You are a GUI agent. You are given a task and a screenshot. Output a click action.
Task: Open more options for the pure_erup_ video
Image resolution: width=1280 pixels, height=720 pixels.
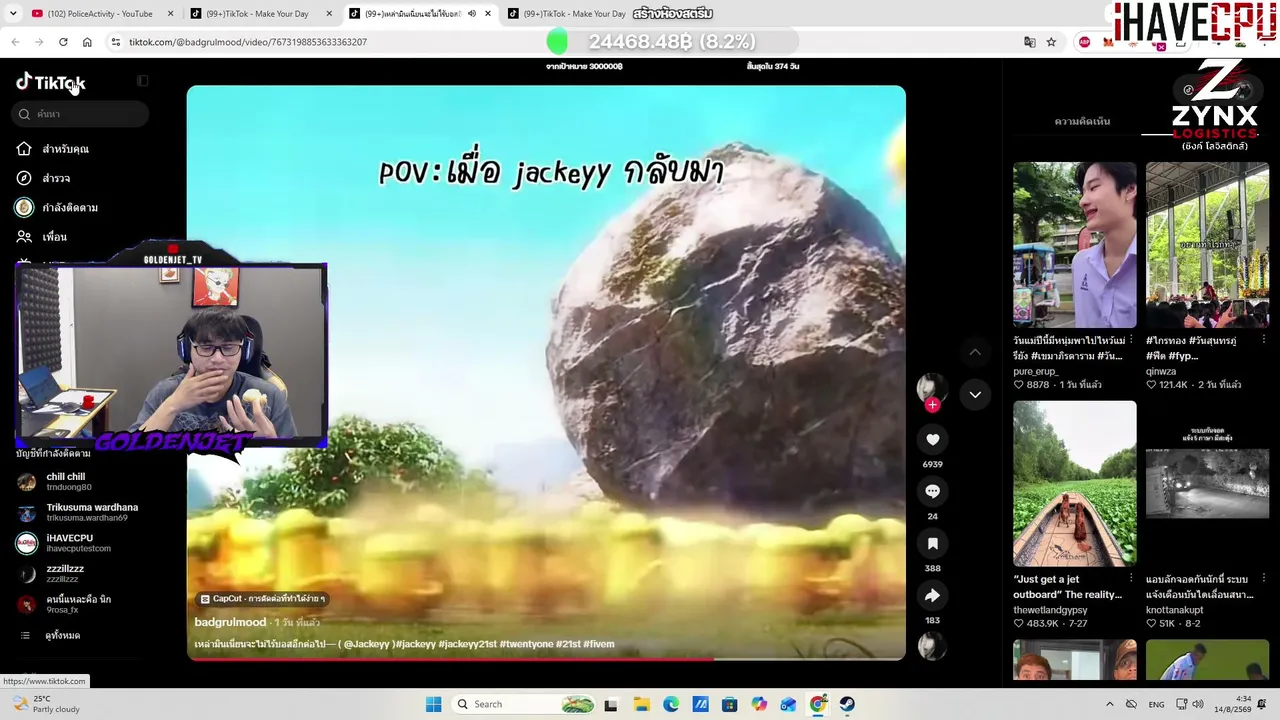point(1131,340)
